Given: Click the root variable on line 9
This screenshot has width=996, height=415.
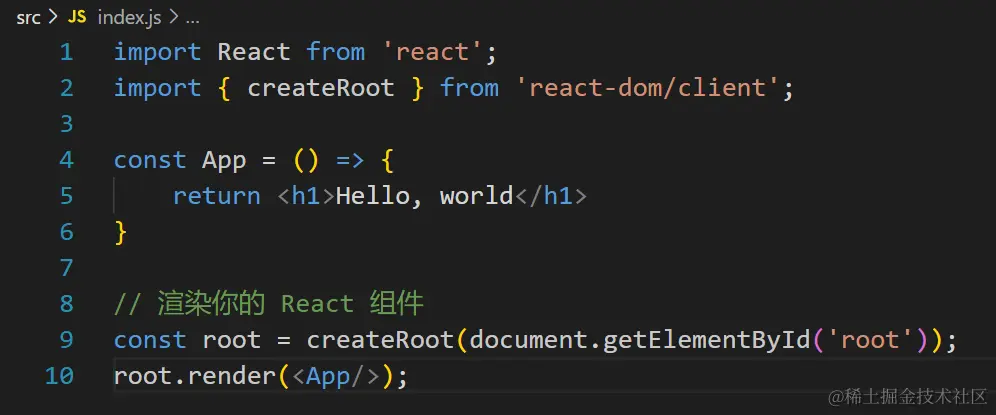Looking at the screenshot, I should tap(232, 341).
